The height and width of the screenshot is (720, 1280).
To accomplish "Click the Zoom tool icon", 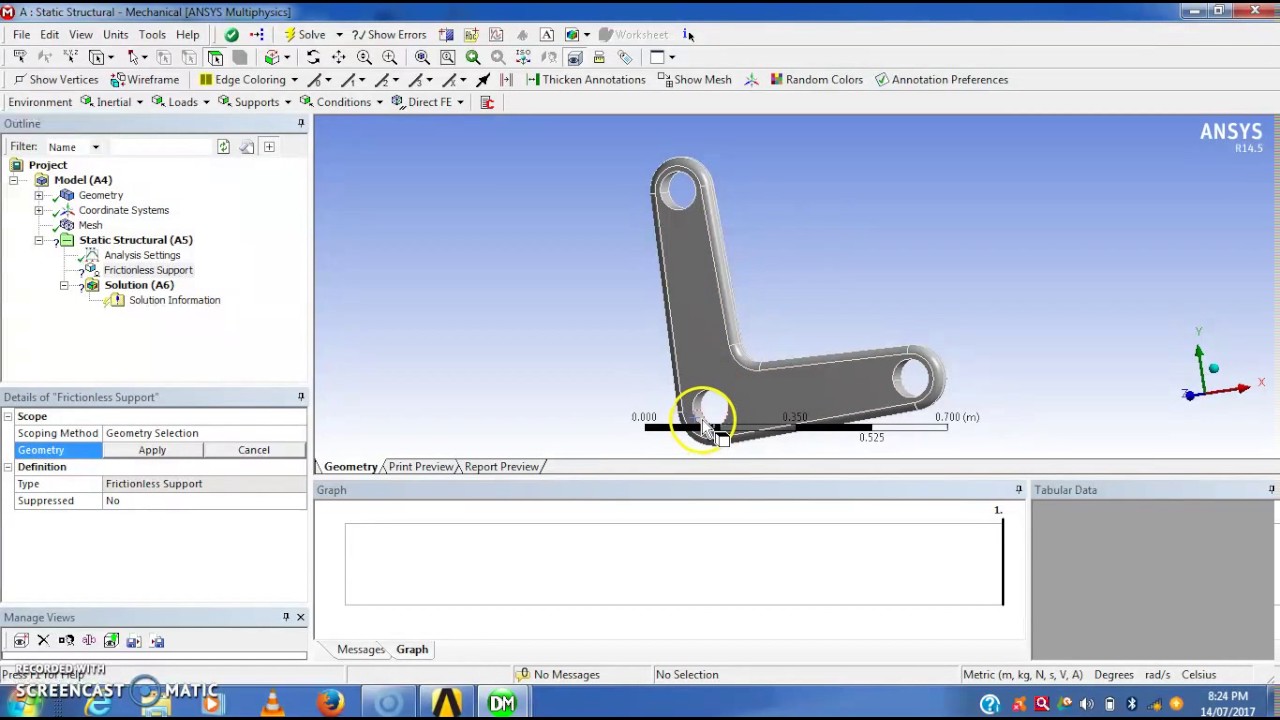I will pos(364,57).
